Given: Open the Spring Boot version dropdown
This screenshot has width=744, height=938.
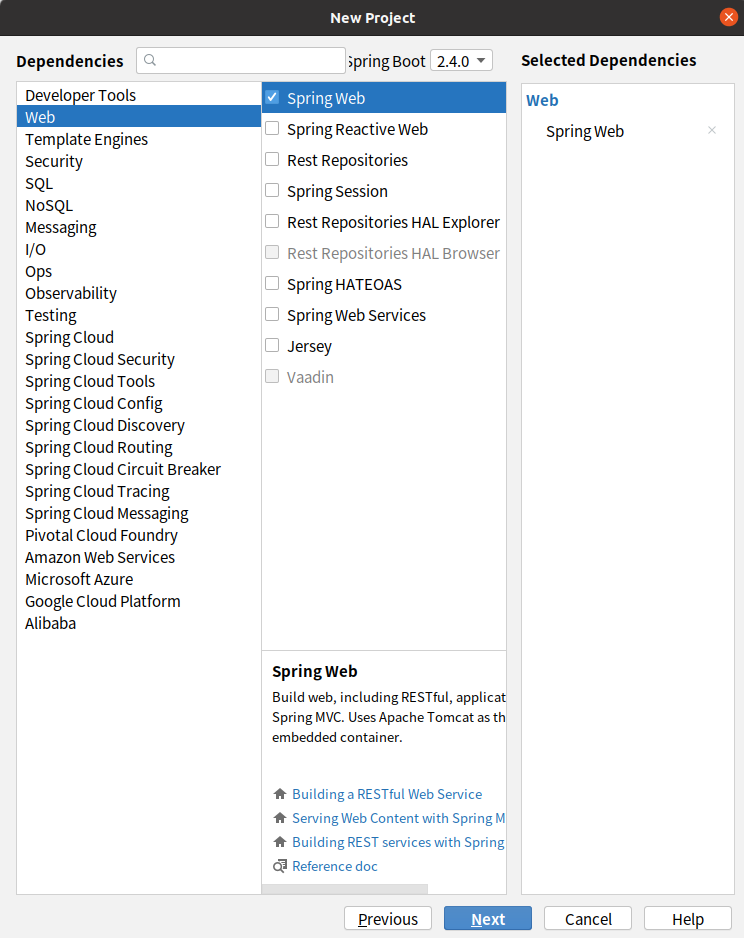Looking at the screenshot, I should 461,60.
